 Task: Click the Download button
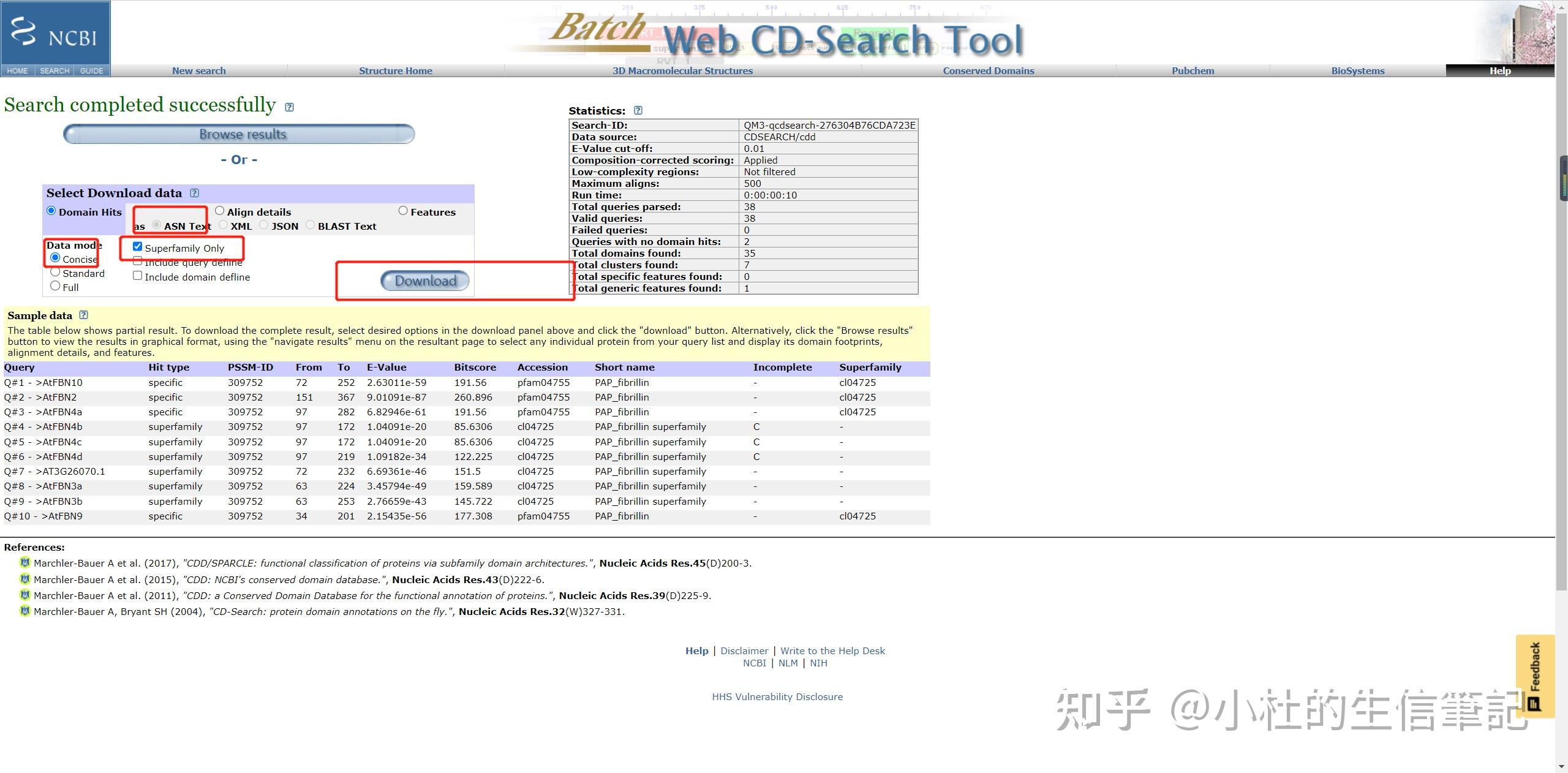[x=424, y=281]
